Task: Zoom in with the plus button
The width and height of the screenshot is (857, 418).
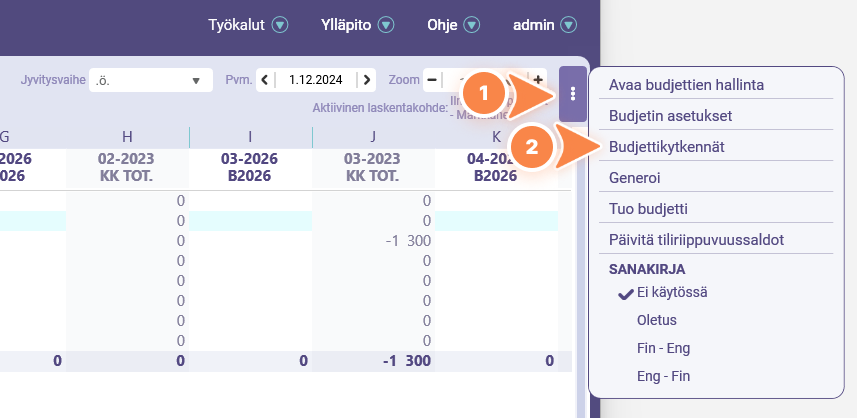Action: pos(538,80)
